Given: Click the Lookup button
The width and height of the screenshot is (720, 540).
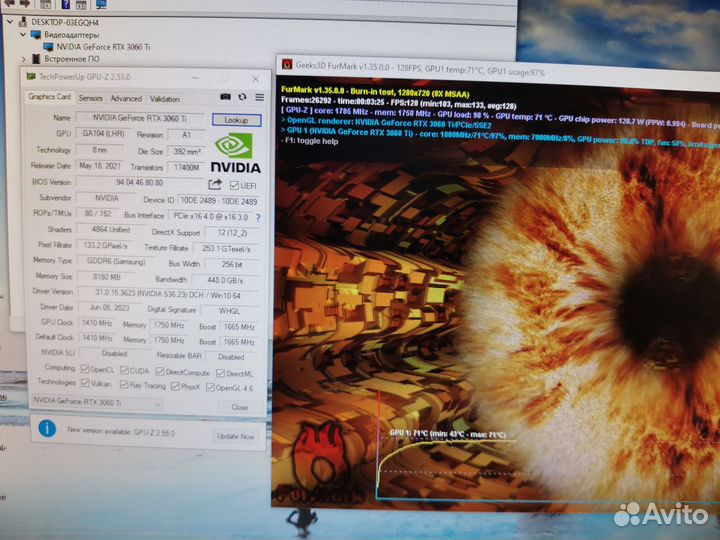Looking at the screenshot, I should pyautogui.click(x=236, y=119).
